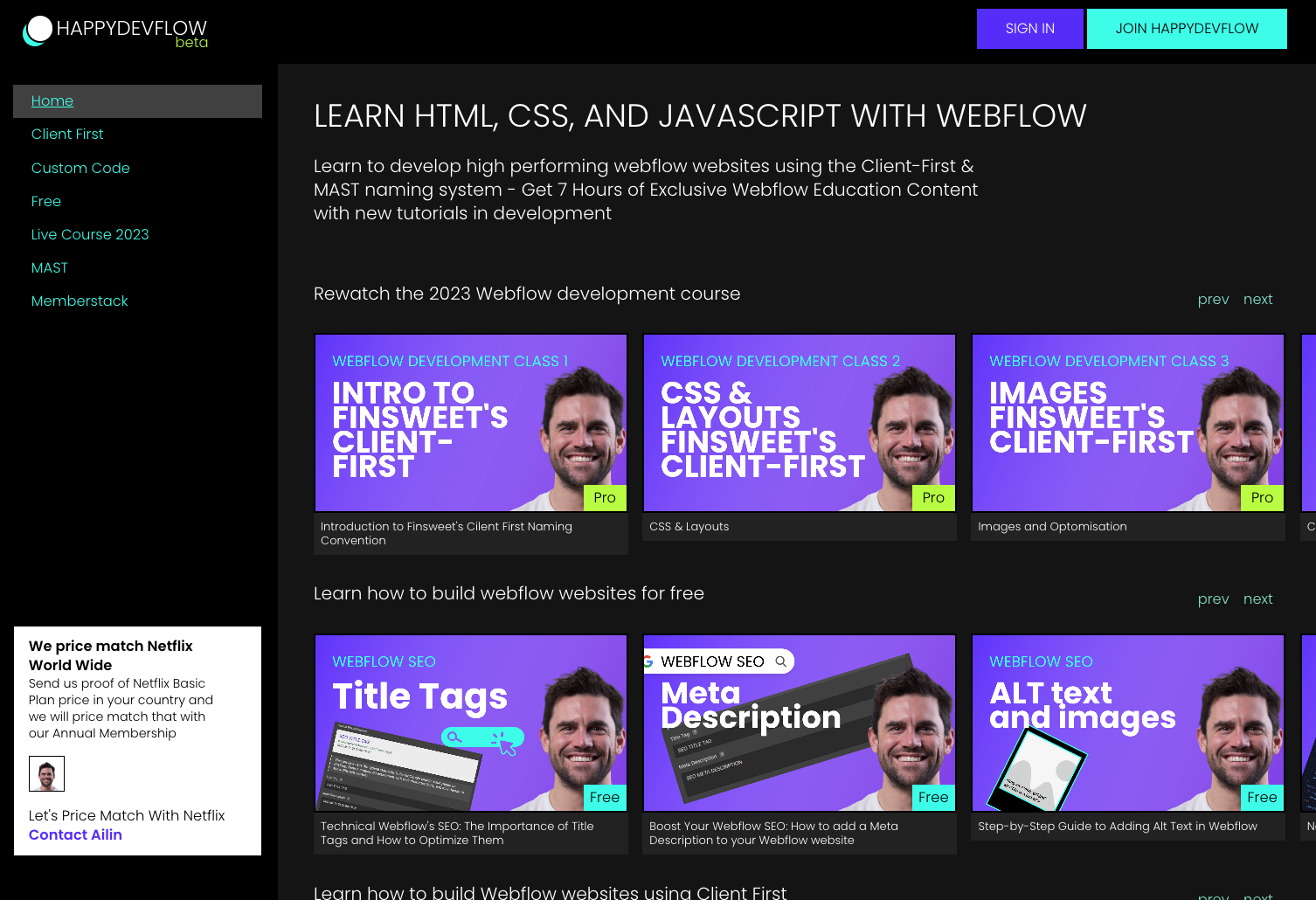Image resolution: width=1316 pixels, height=900 pixels.
Task: Click the "Images and Optomisation" caption
Action: 1052,526
